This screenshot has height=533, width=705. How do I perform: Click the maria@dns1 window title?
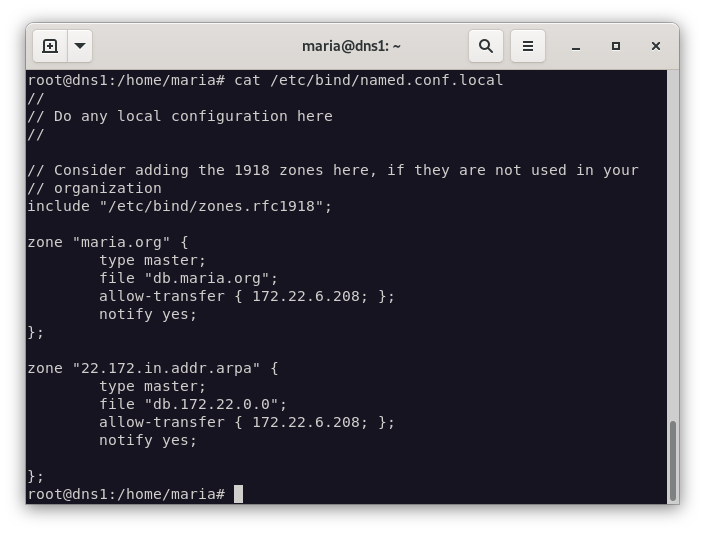click(351, 46)
